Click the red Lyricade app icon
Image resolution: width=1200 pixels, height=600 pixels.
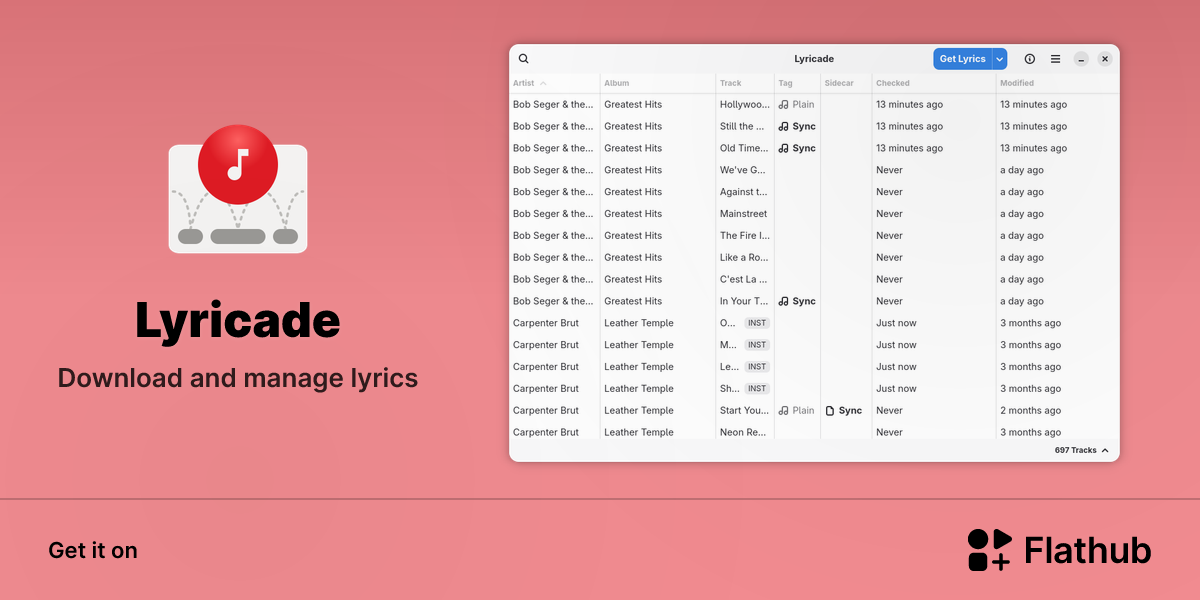click(238, 189)
